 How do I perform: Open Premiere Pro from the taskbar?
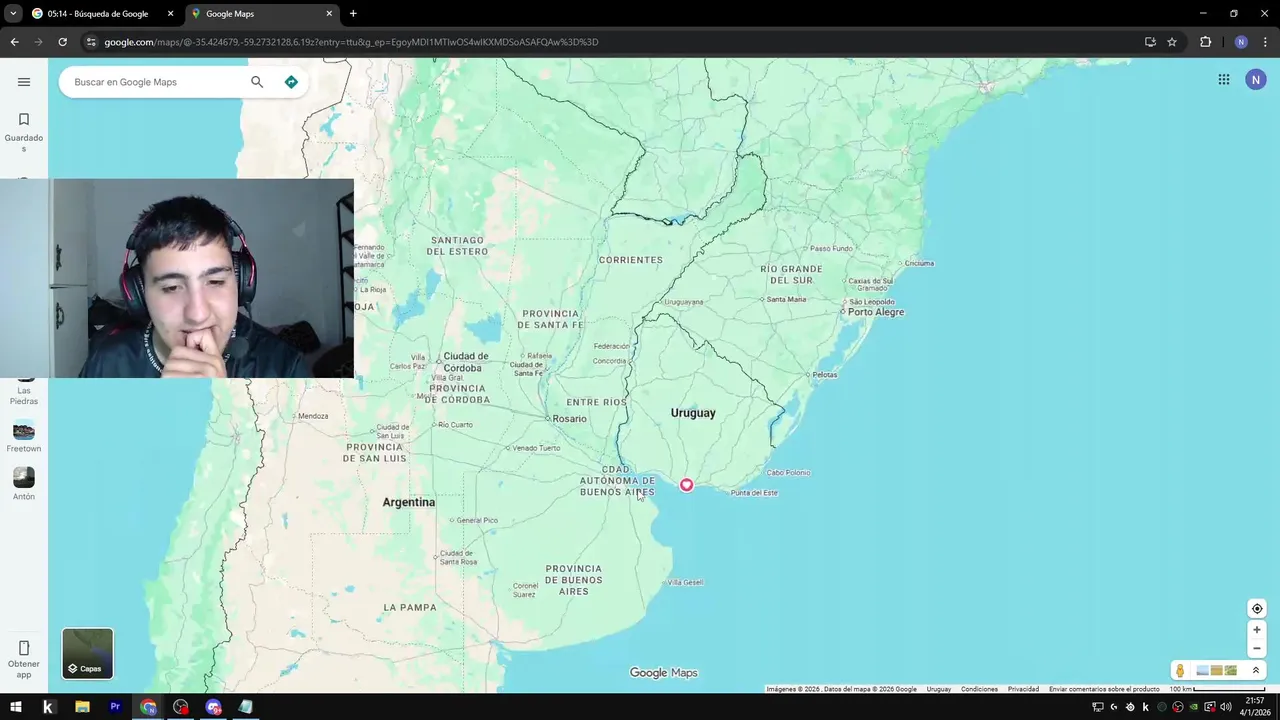click(x=115, y=707)
